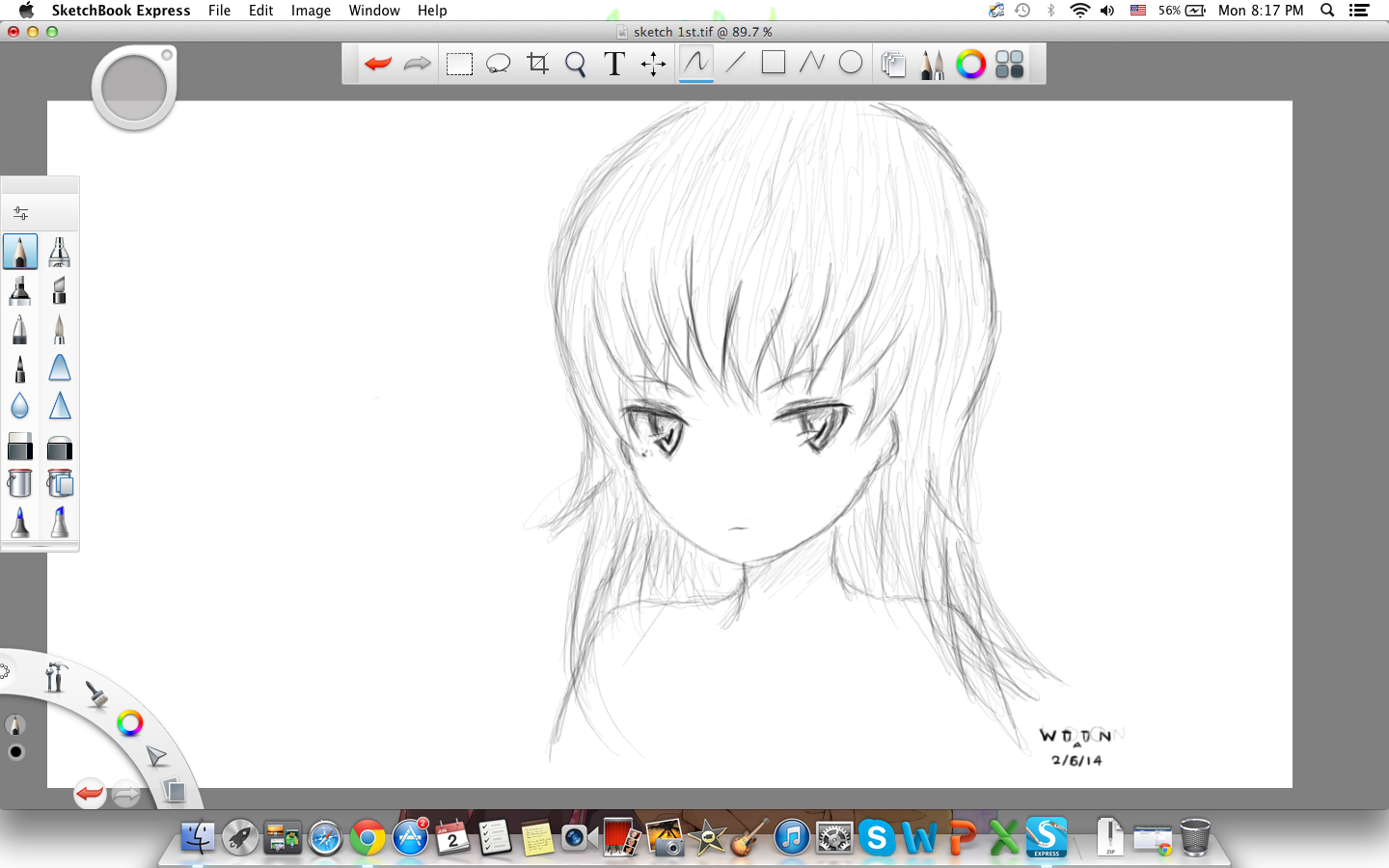Open the File menu
This screenshot has width=1389, height=868.
tap(219, 11)
